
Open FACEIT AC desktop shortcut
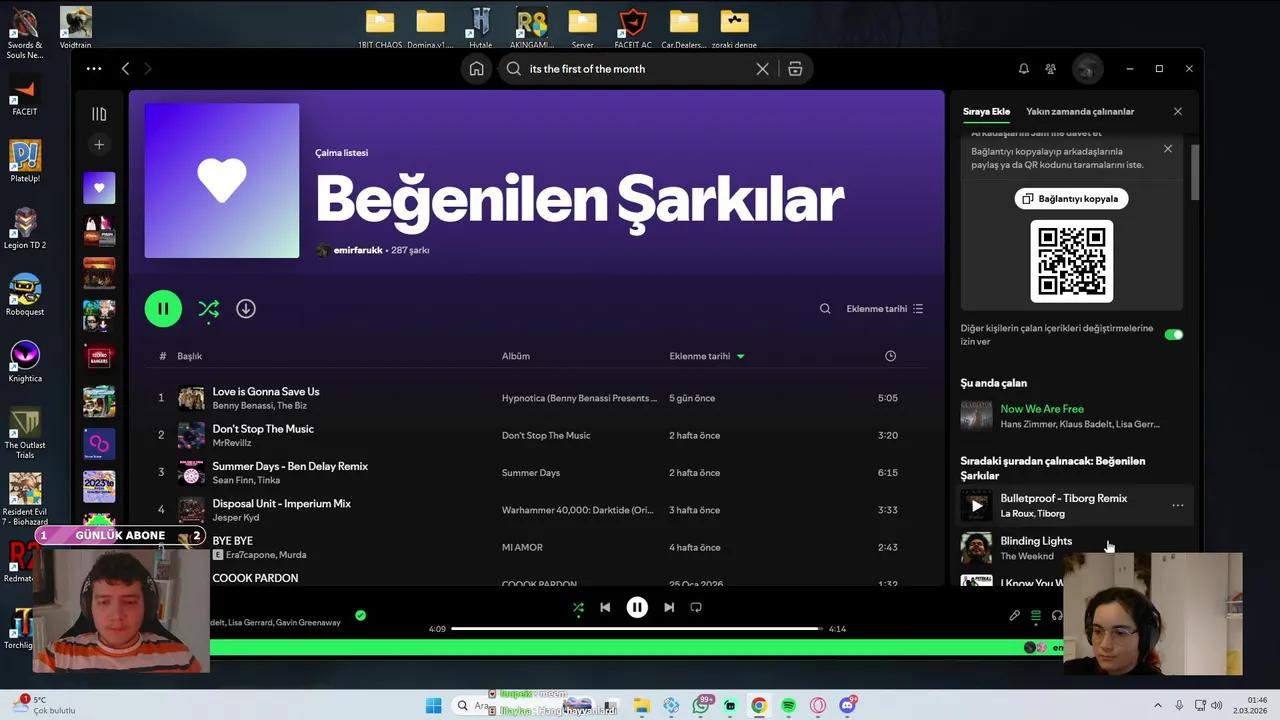pos(632,27)
